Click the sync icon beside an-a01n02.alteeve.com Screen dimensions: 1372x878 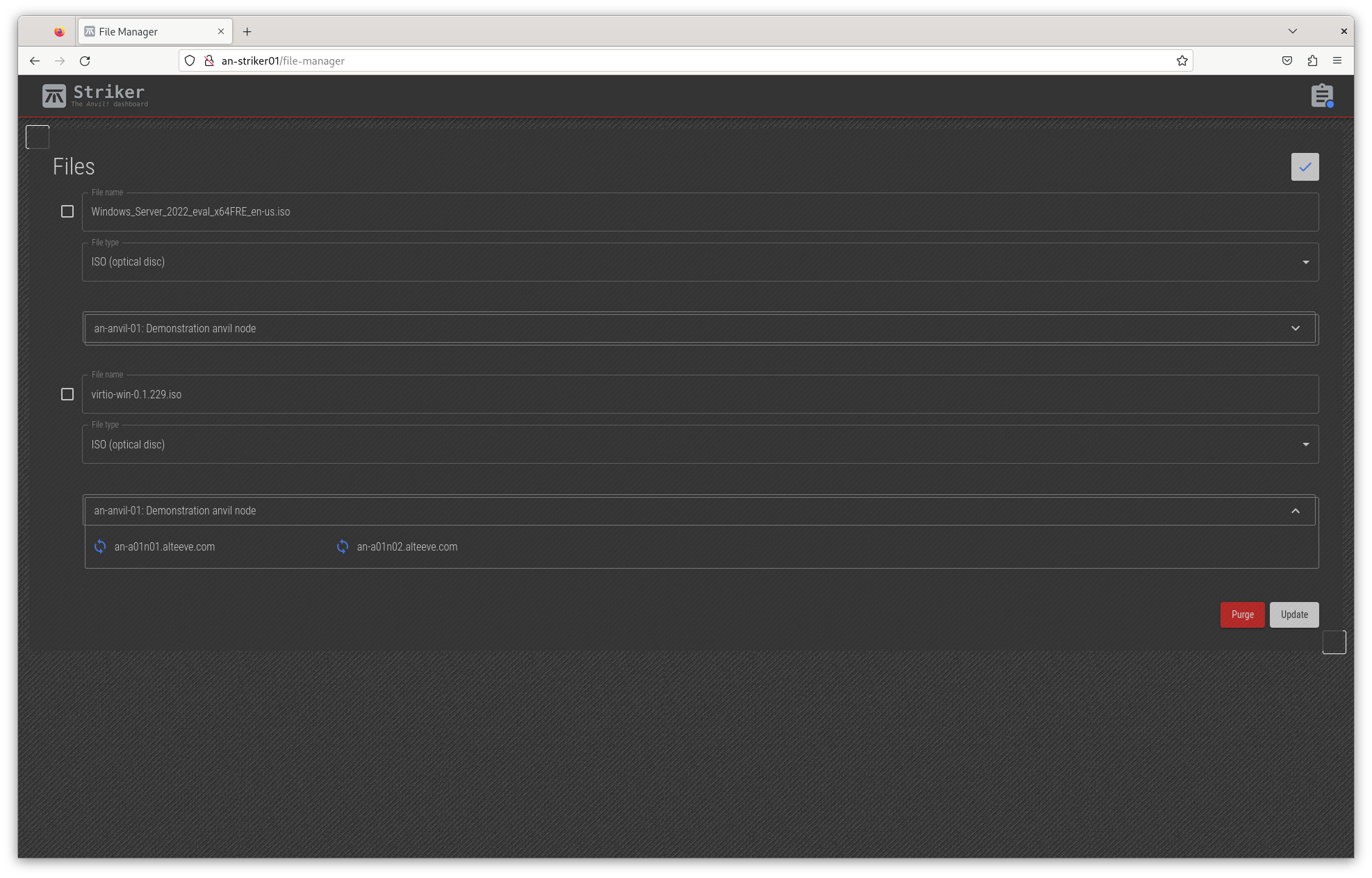click(x=342, y=546)
